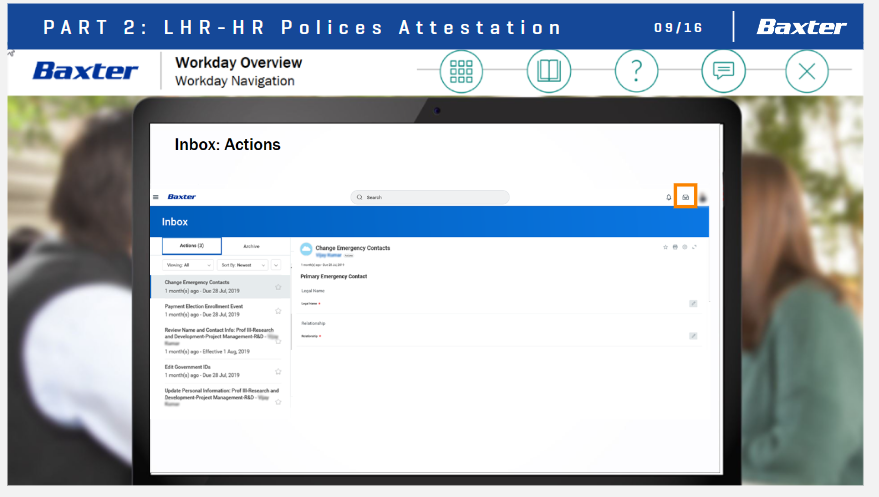Click the blurred requester name link

[x=329, y=255]
